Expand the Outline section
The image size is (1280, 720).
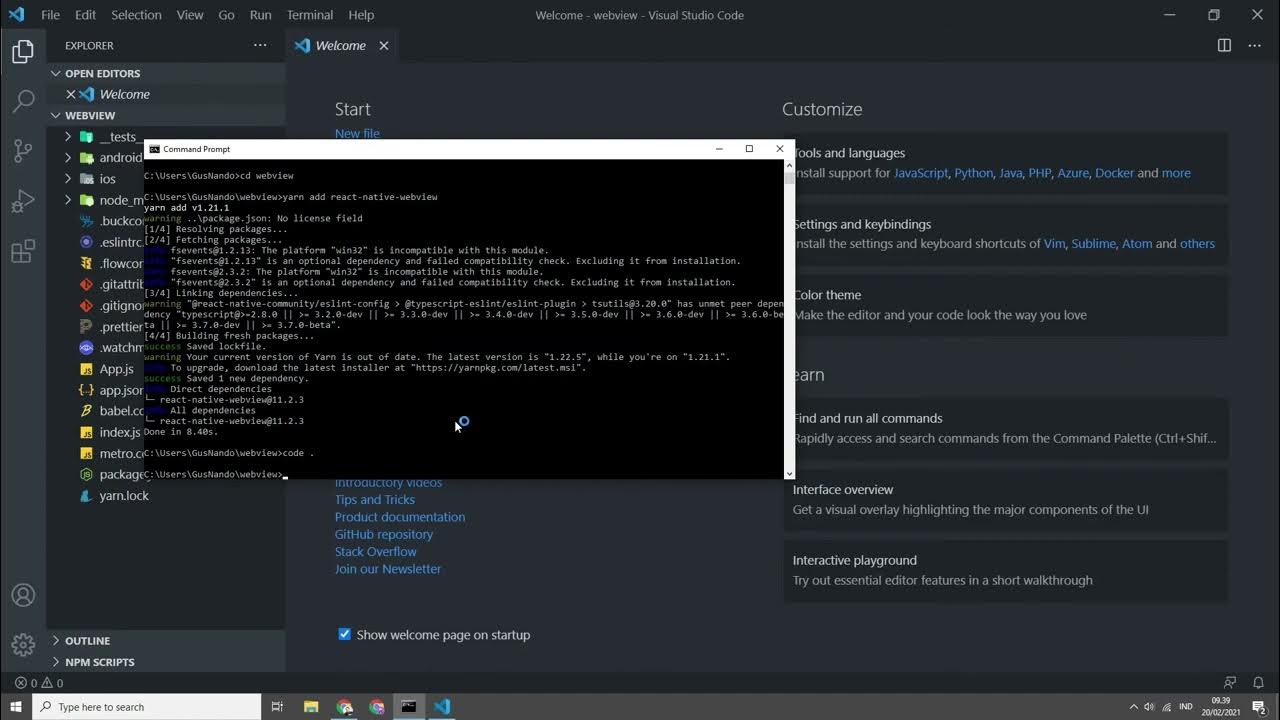coord(166,641)
